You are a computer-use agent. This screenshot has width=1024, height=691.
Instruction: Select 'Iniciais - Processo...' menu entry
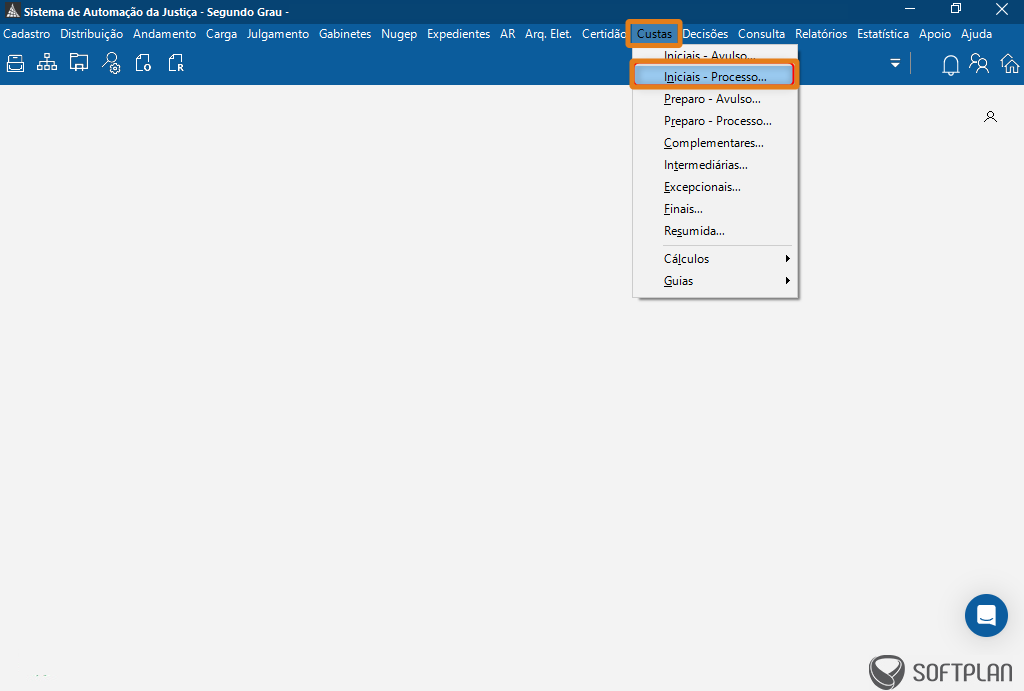coord(714,76)
